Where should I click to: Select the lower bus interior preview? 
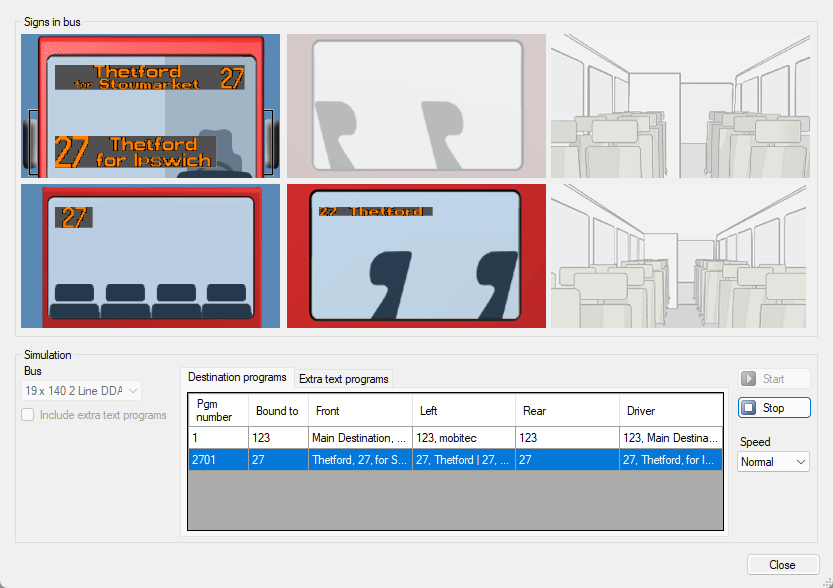click(x=680, y=256)
